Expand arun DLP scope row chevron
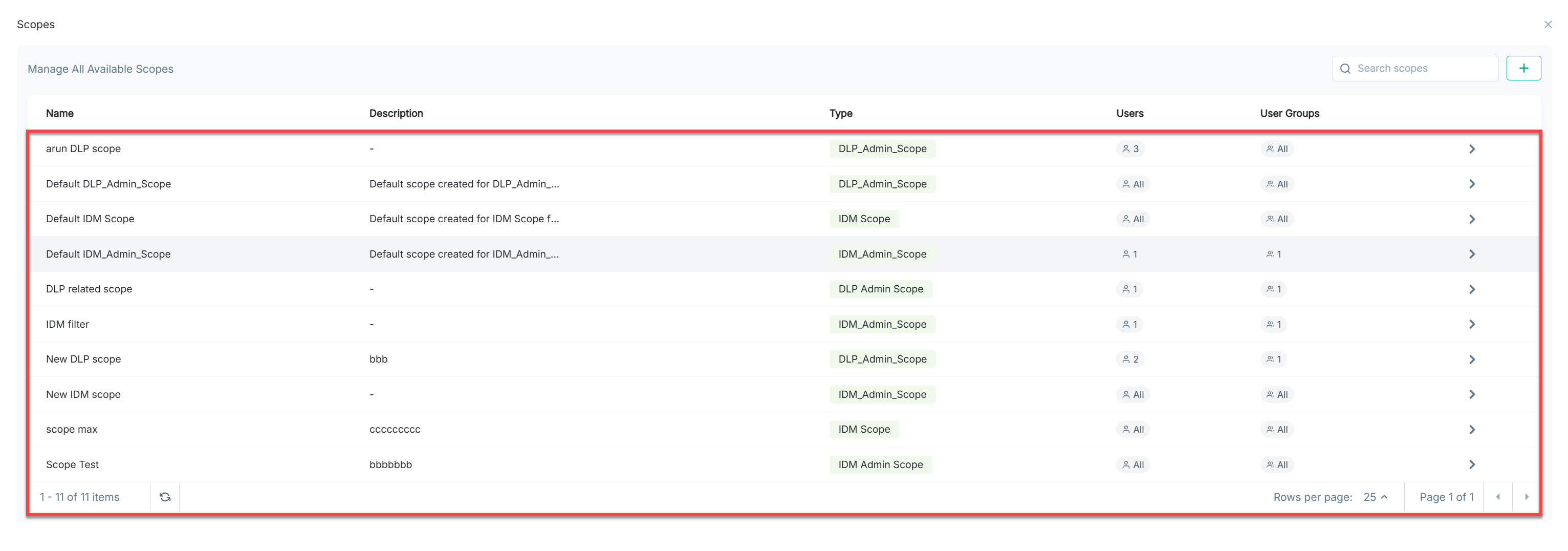The image size is (1568, 551). [1471, 149]
